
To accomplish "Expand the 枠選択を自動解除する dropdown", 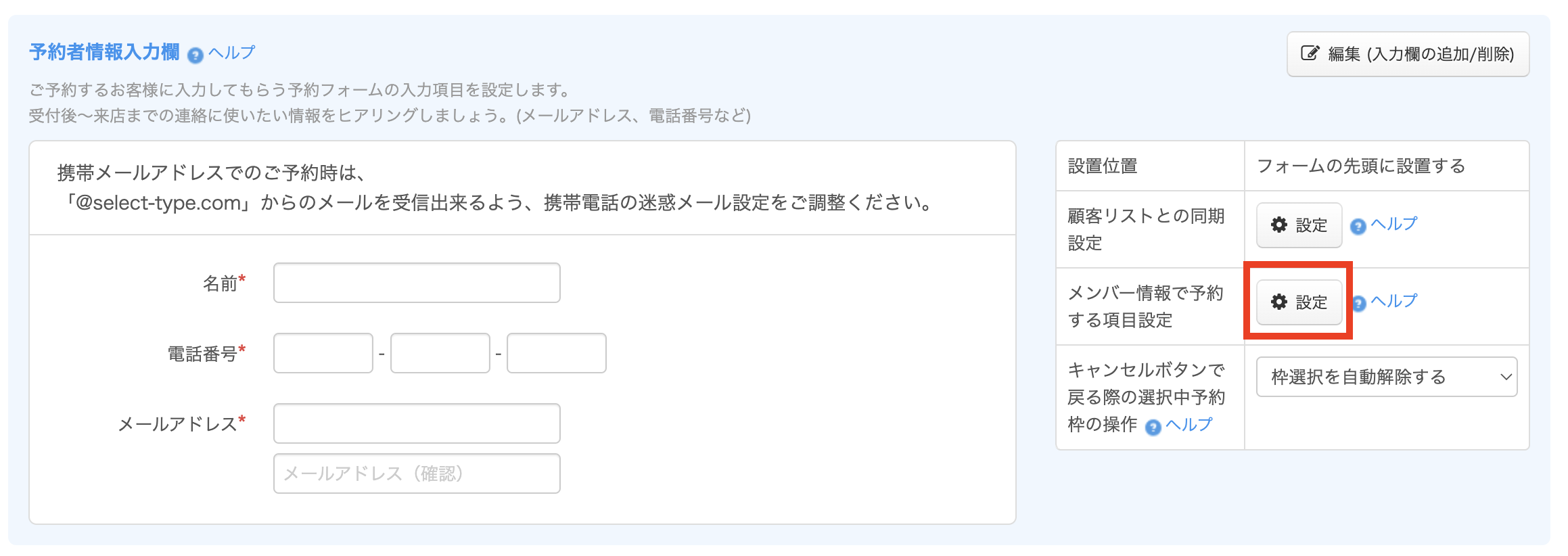I will [1387, 377].
